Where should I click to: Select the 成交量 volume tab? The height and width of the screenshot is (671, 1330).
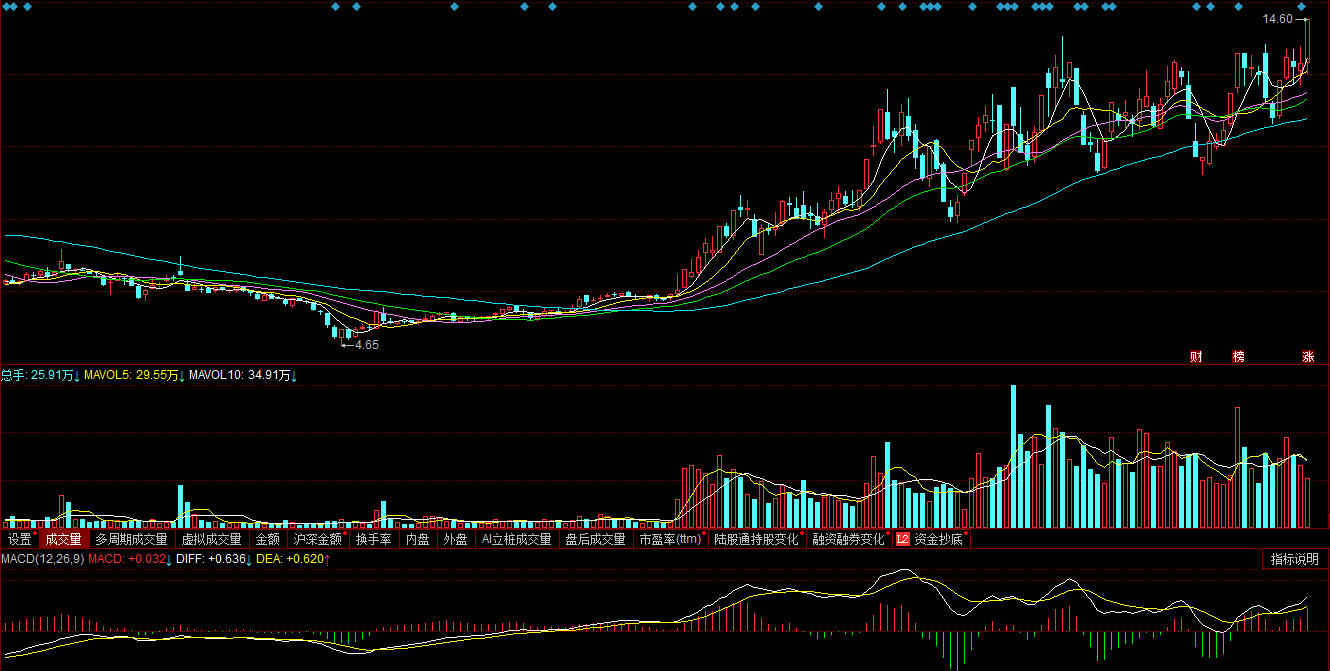(62, 540)
